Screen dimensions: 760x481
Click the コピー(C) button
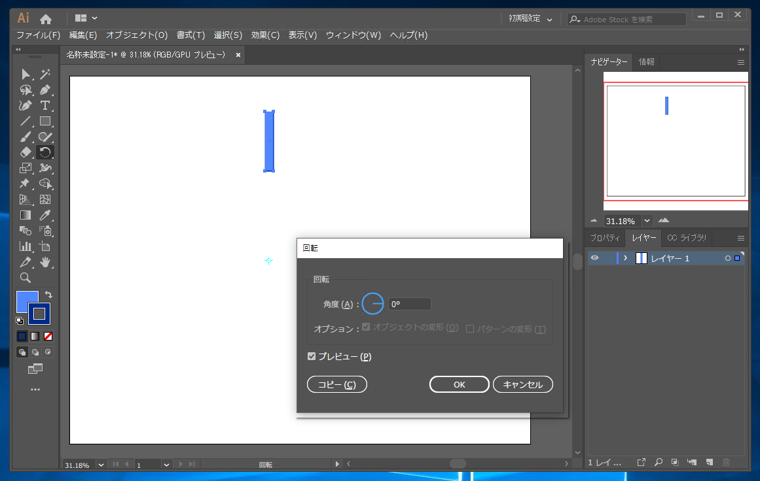point(337,385)
